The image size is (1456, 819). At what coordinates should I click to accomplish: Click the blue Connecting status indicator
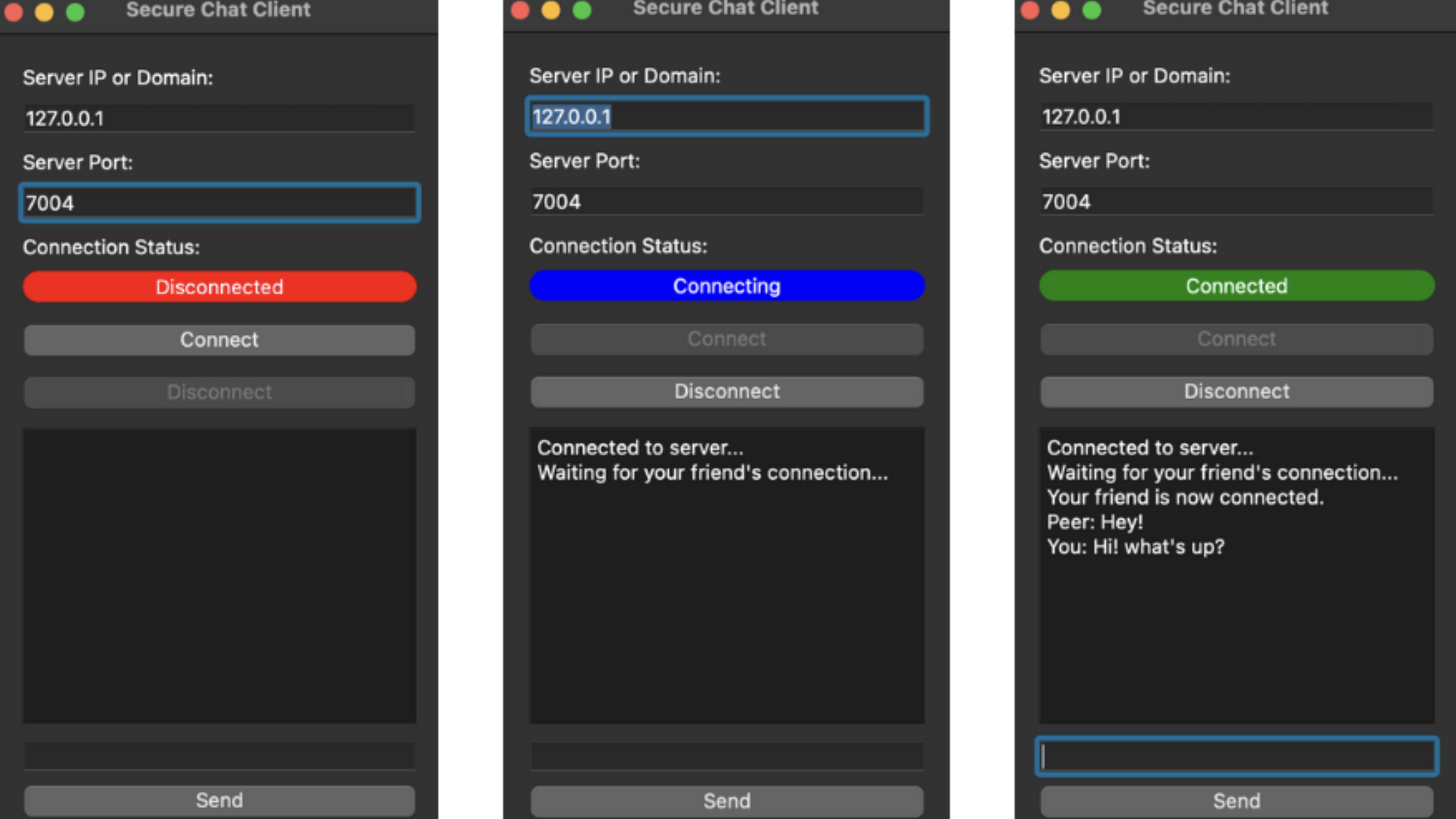coord(727,285)
